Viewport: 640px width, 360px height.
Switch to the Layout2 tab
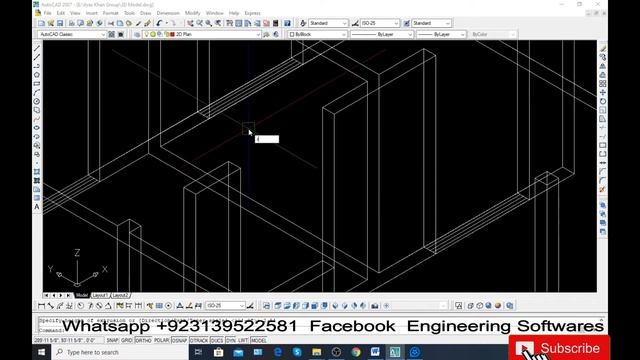coord(120,295)
